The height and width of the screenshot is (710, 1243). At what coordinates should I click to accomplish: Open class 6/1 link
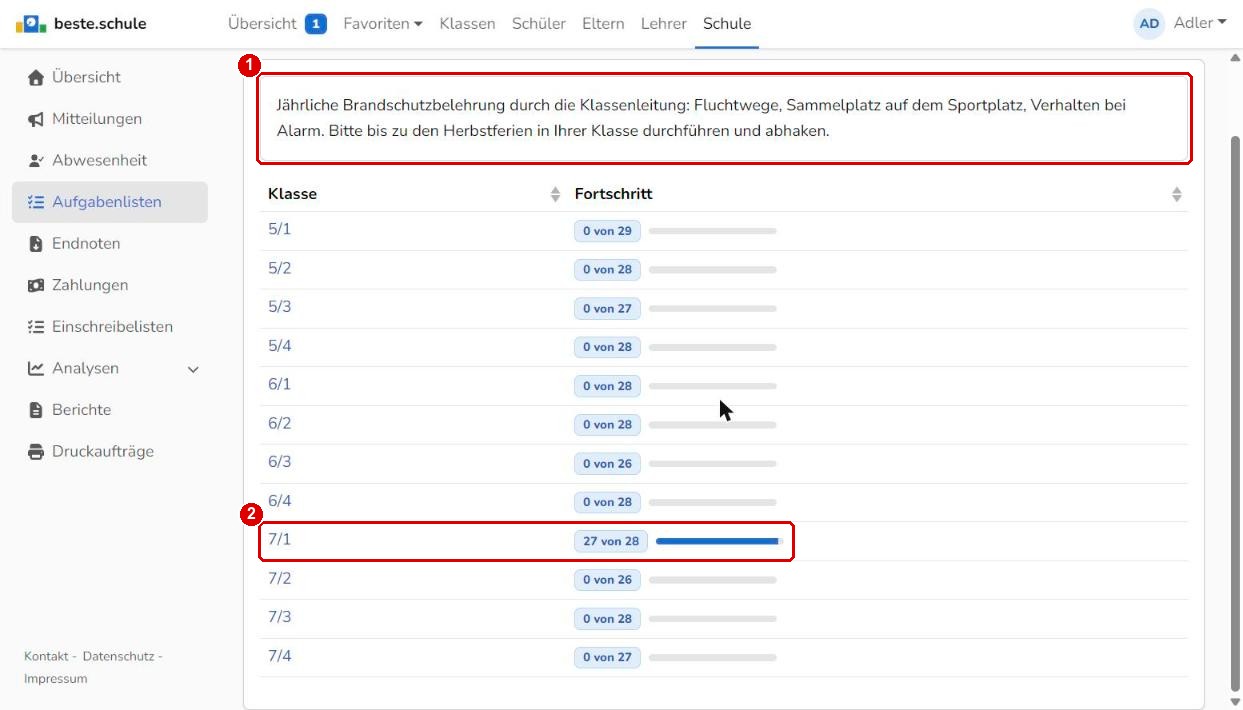click(279, 384)
